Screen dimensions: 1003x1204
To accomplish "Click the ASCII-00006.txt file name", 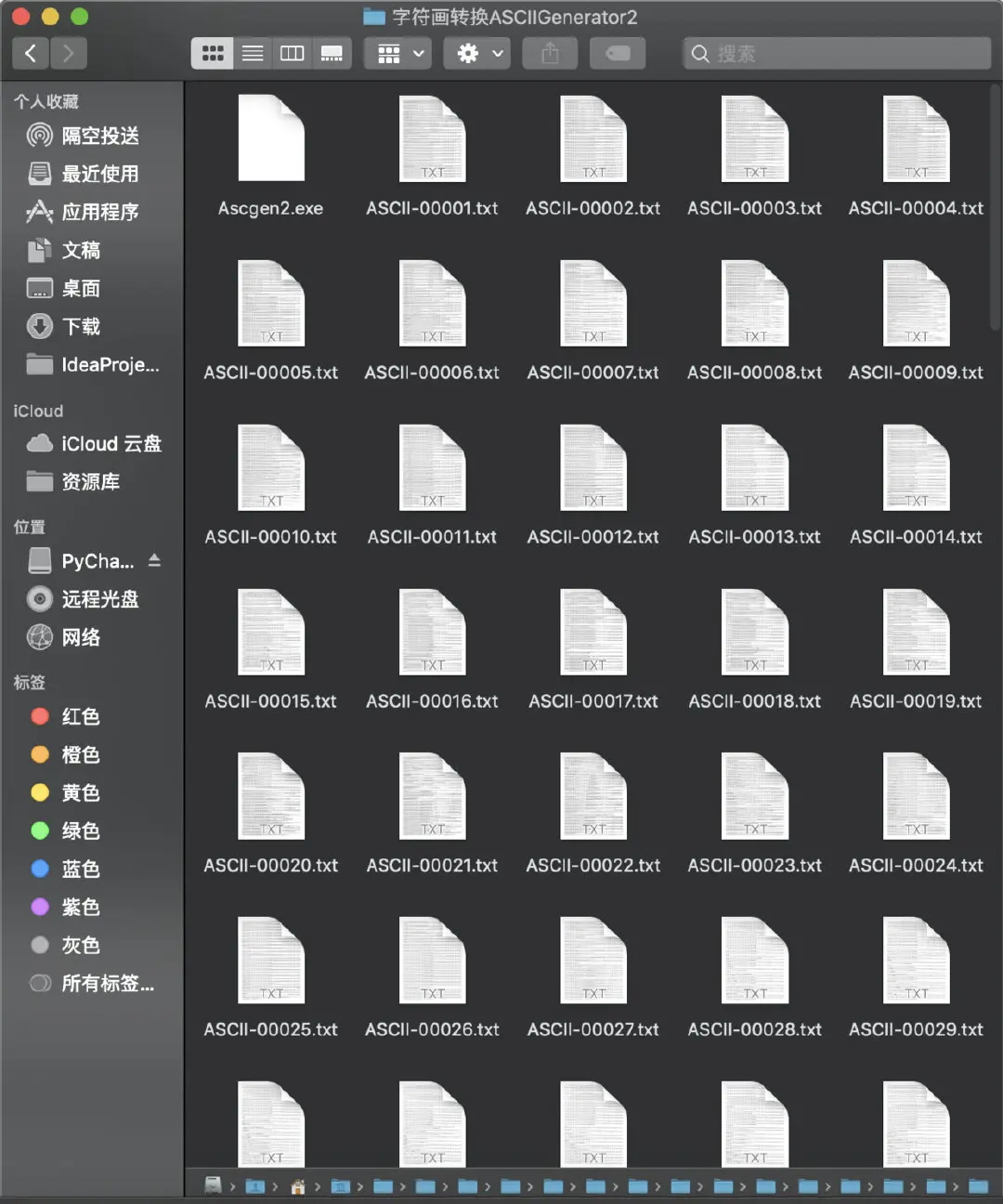I will point(432,373).
